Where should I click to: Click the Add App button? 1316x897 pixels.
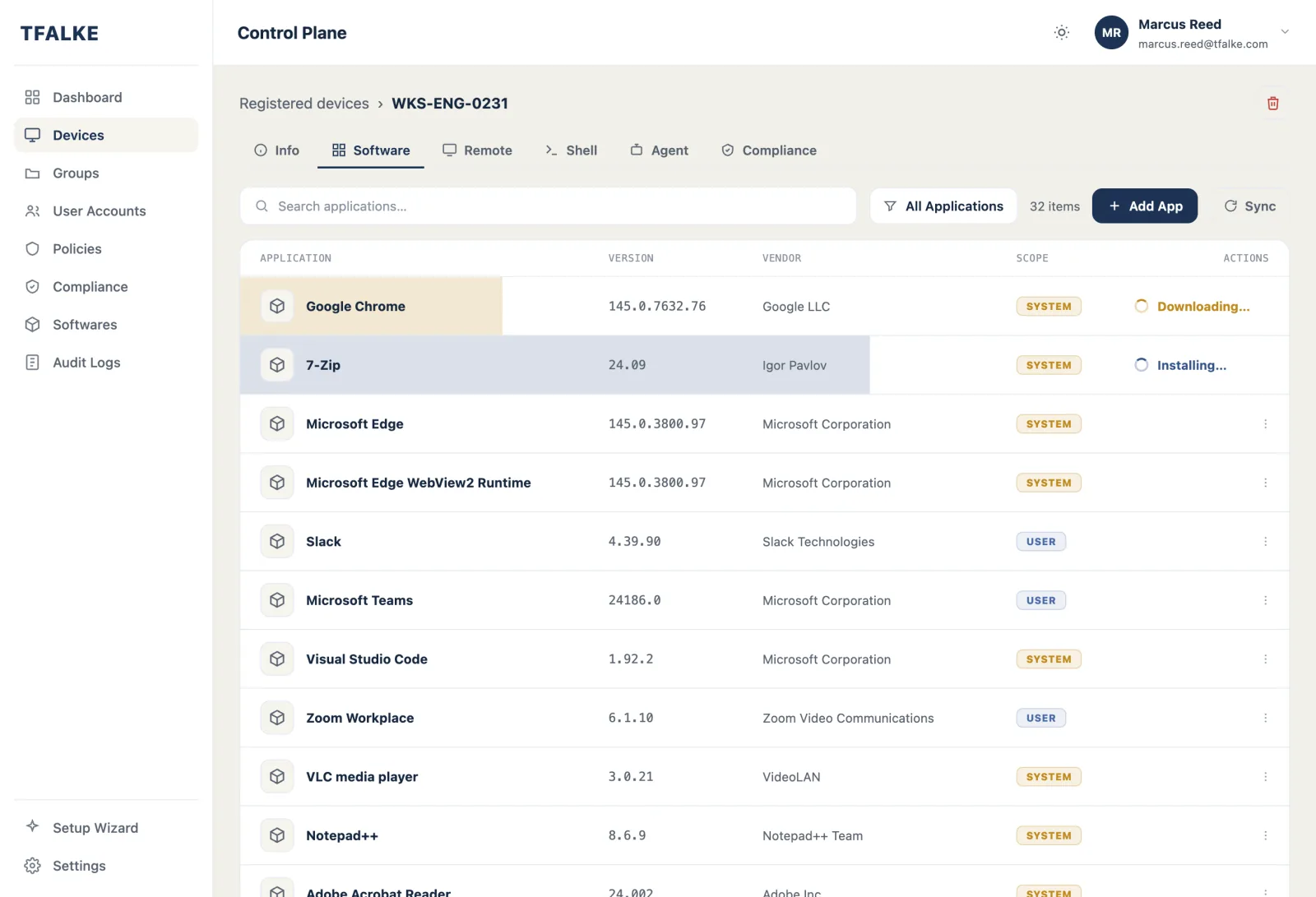(x=1145, y=206)
